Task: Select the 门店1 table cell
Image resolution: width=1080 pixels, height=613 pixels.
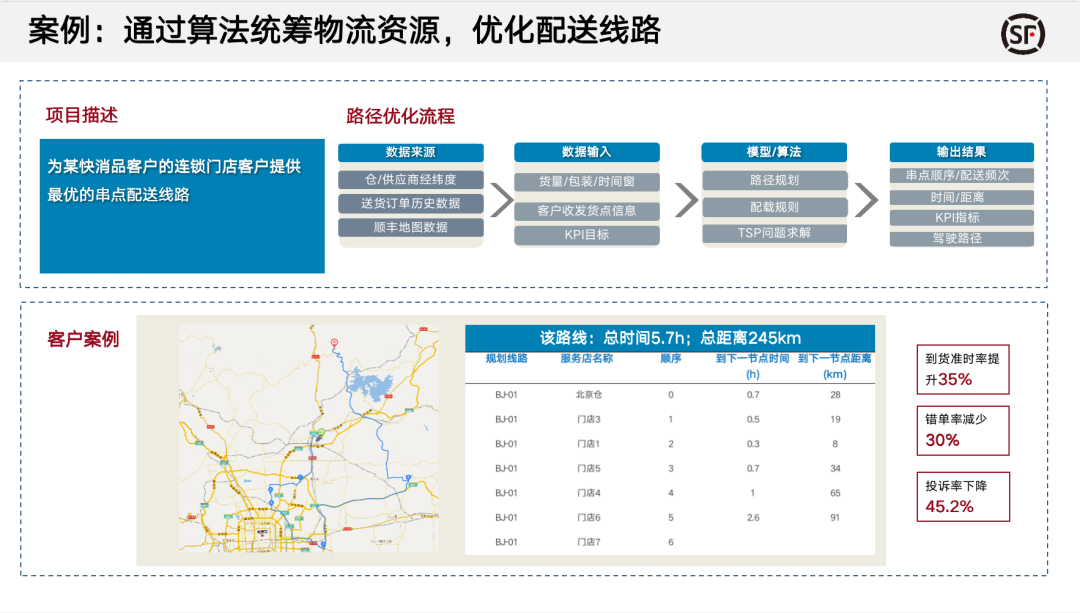Action: (x=589, y=444)
